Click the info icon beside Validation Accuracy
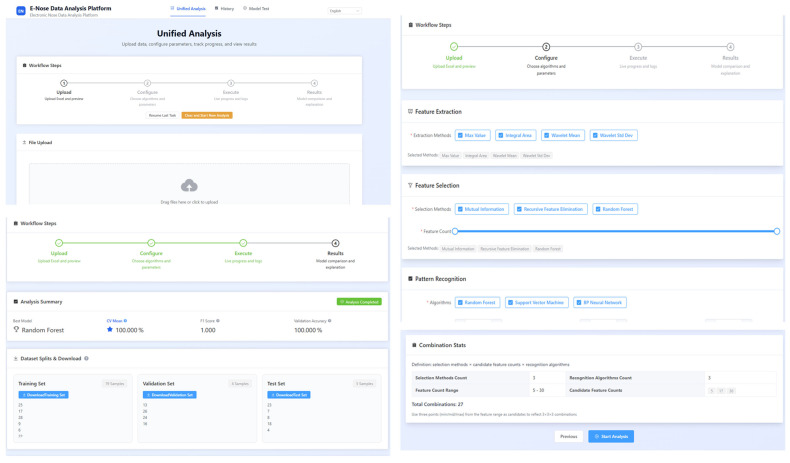790x463 pixels. (x=330, y=321)
